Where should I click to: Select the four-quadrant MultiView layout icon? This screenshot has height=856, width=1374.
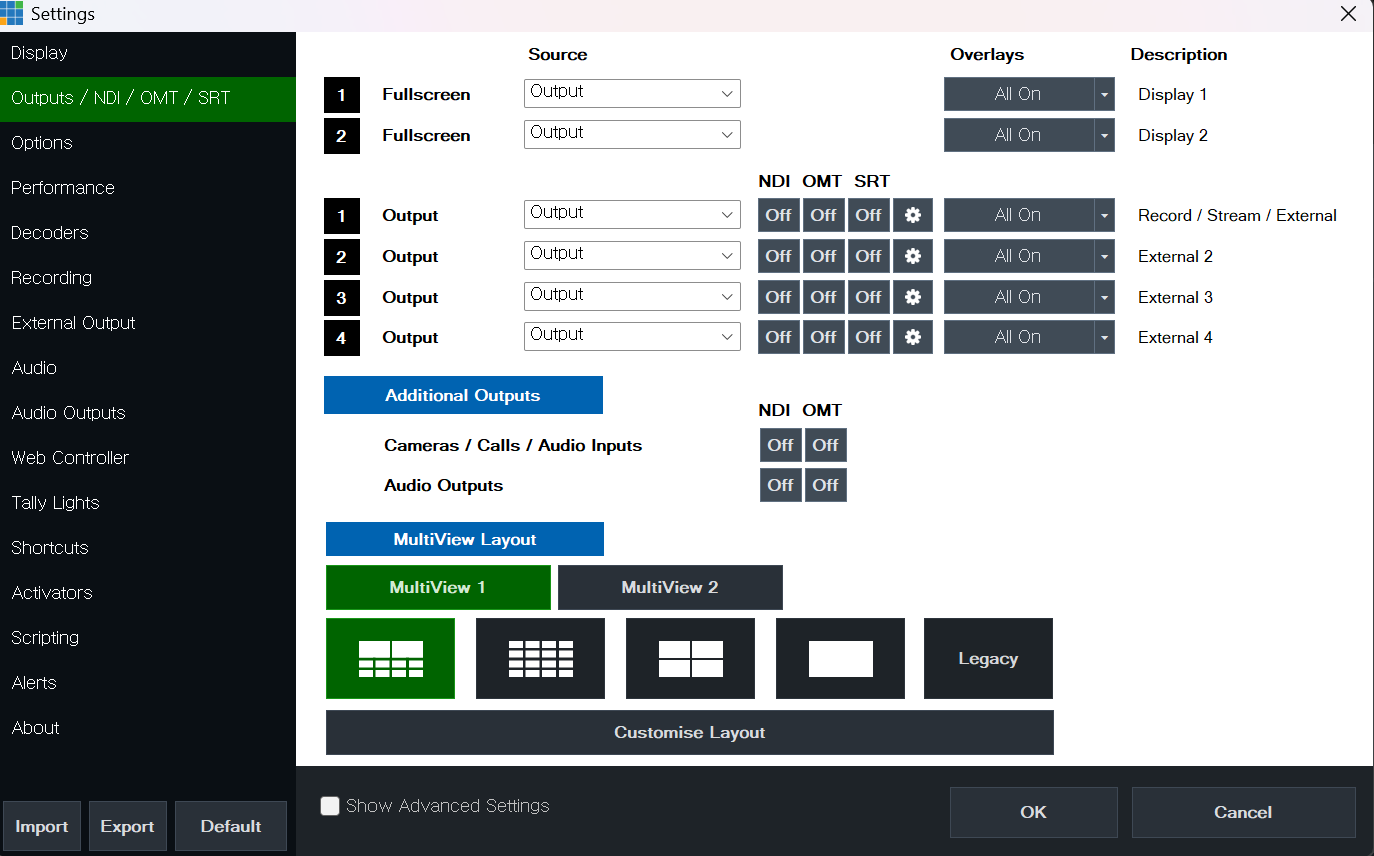(690, 658)
